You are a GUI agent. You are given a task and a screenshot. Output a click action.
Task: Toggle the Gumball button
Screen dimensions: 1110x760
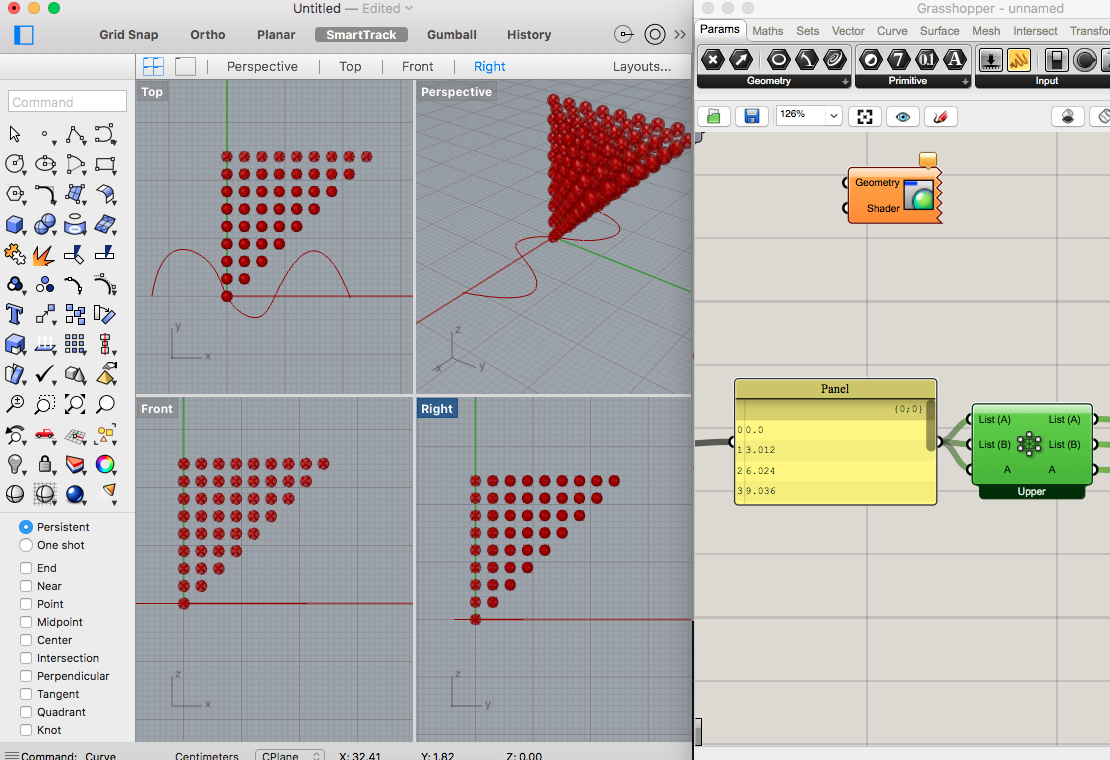point(452,35)
